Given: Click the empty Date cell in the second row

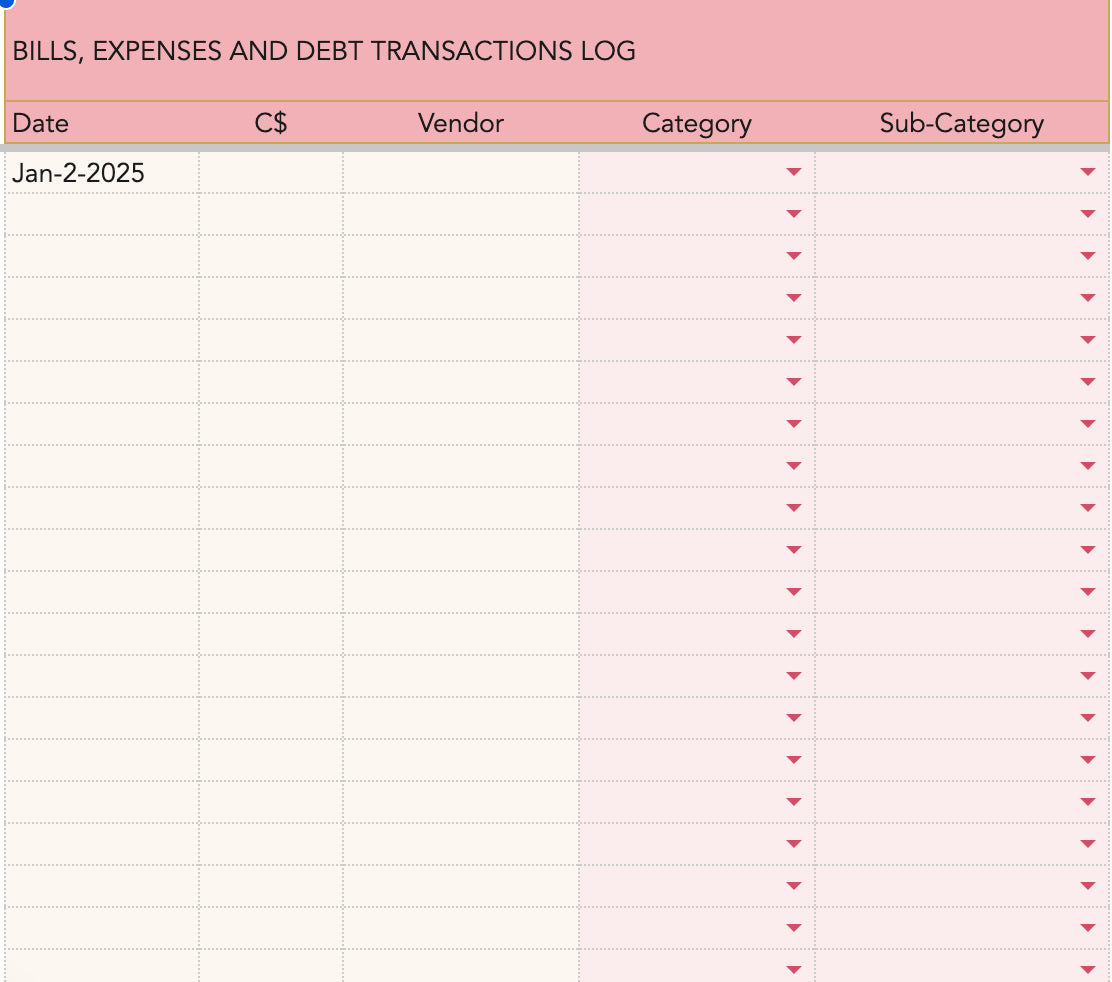Looking at the screenshot, I should tap(100, 213).
